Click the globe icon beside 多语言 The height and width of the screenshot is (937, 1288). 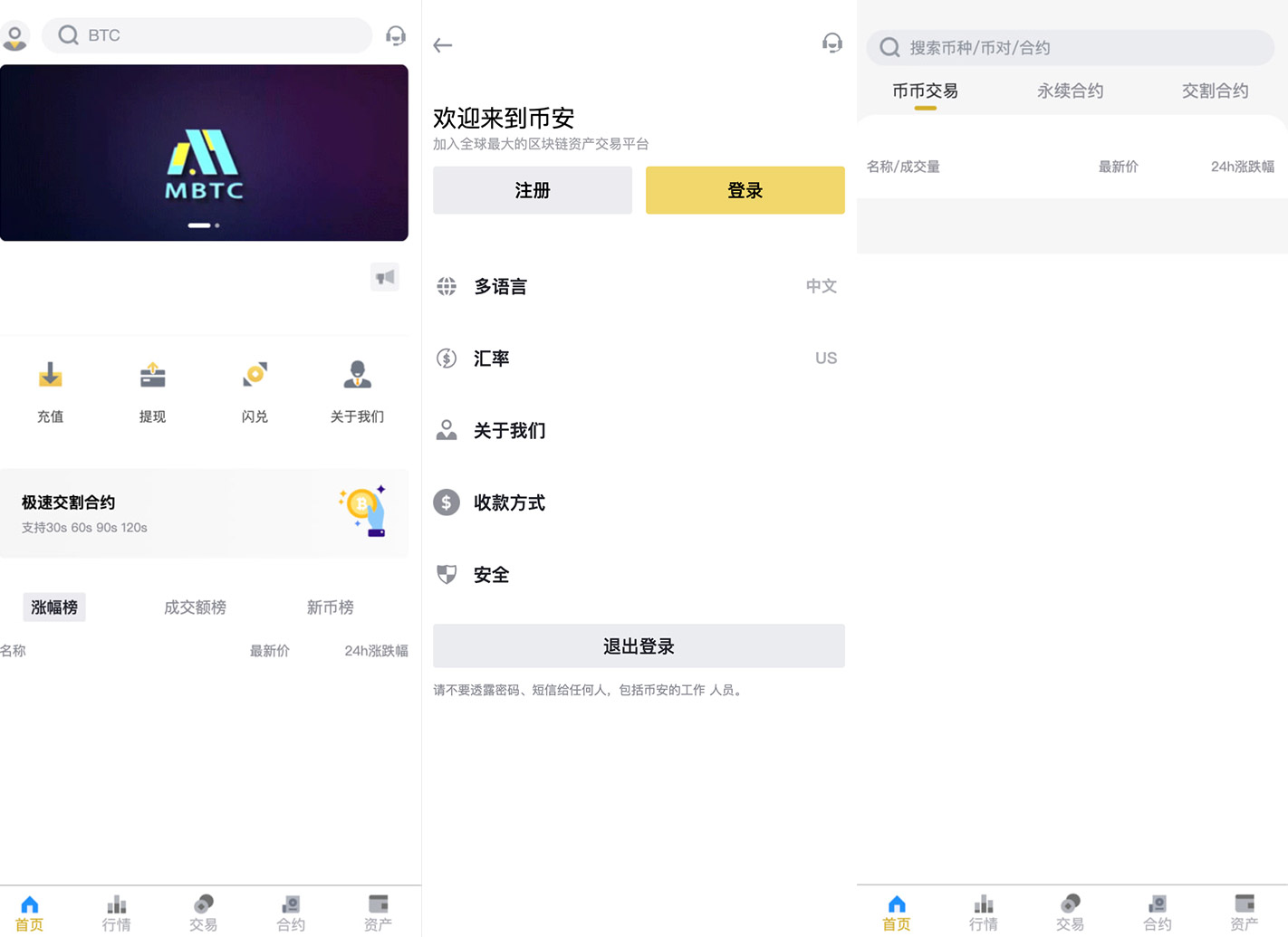tap(447, 286)
